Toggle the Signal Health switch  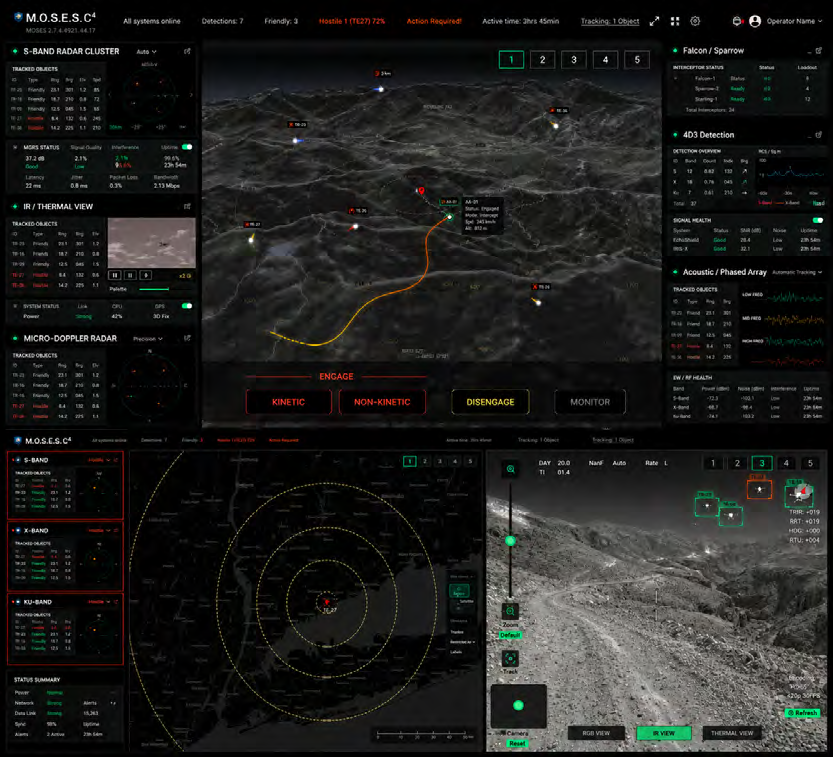click(x=818, y=220)
